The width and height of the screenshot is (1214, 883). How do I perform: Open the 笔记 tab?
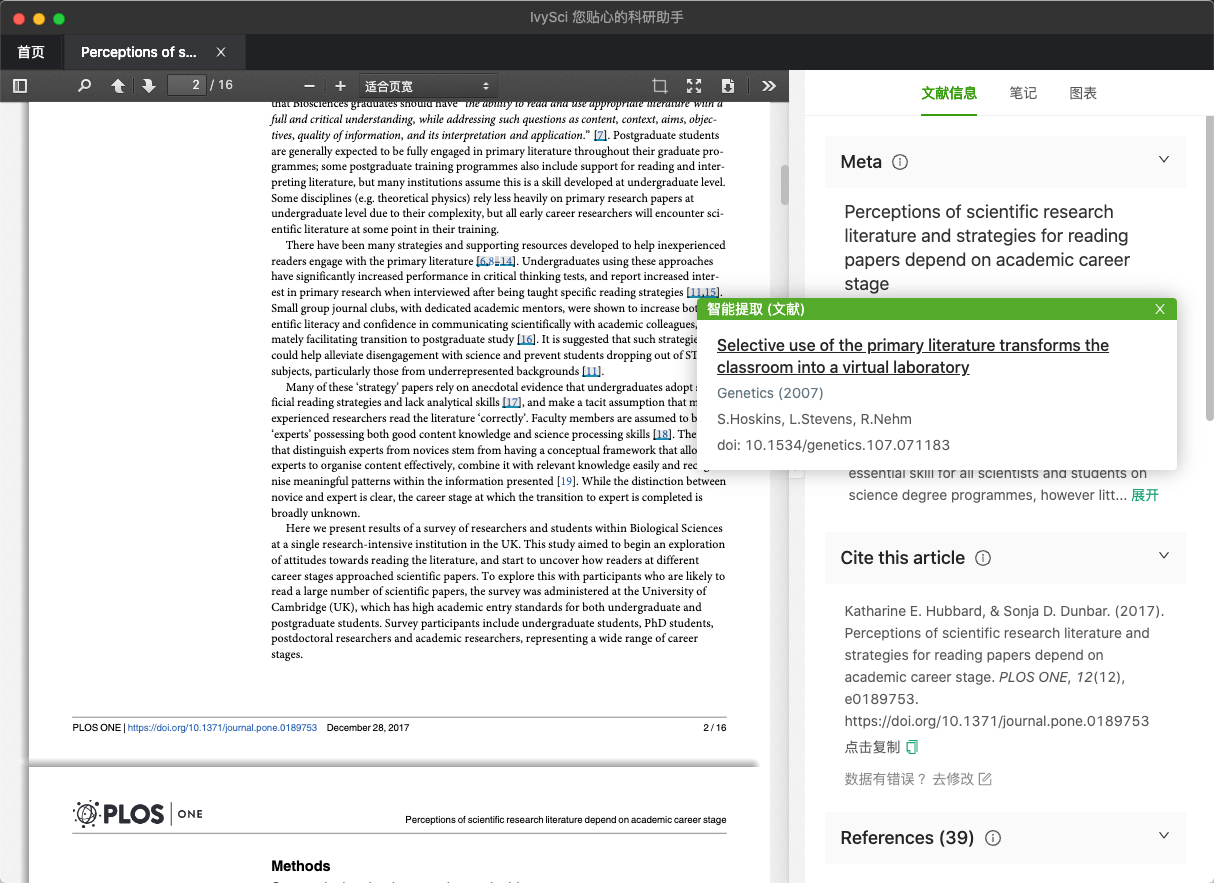(1023, 93)
